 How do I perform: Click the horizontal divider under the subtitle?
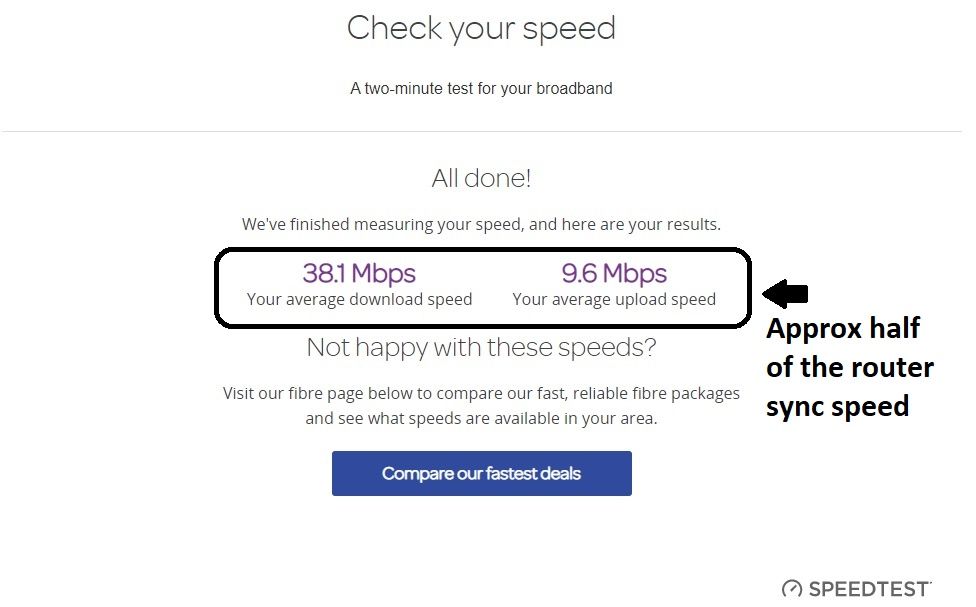coord(481,131)
